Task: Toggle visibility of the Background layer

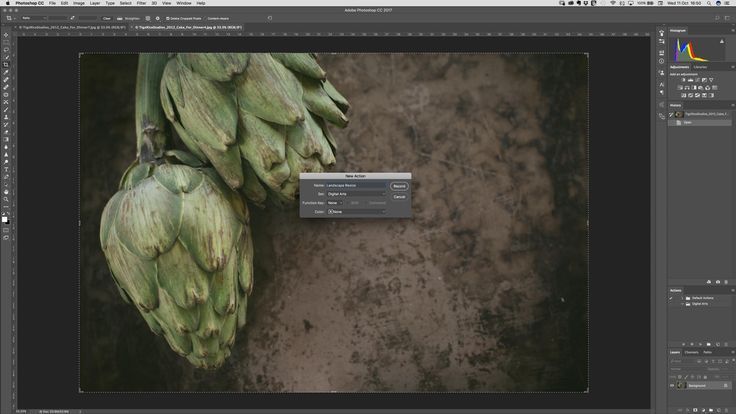Action: click(672, 385)
